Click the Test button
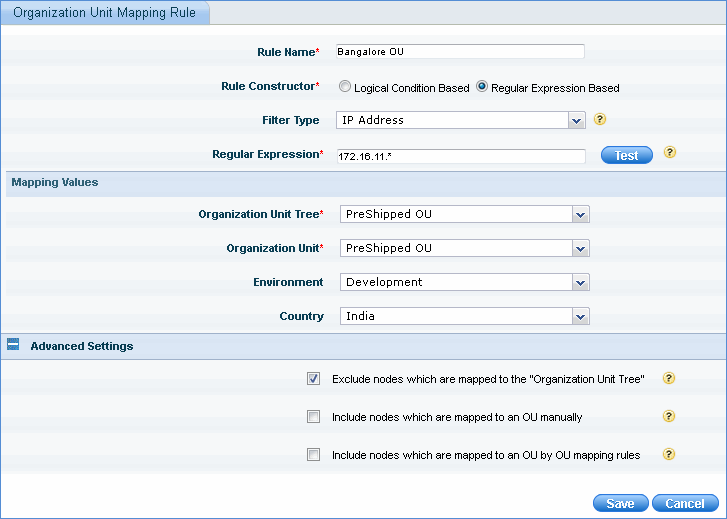Screen dimensions: 727x519 pyautogui.click(x=626, y=155)
